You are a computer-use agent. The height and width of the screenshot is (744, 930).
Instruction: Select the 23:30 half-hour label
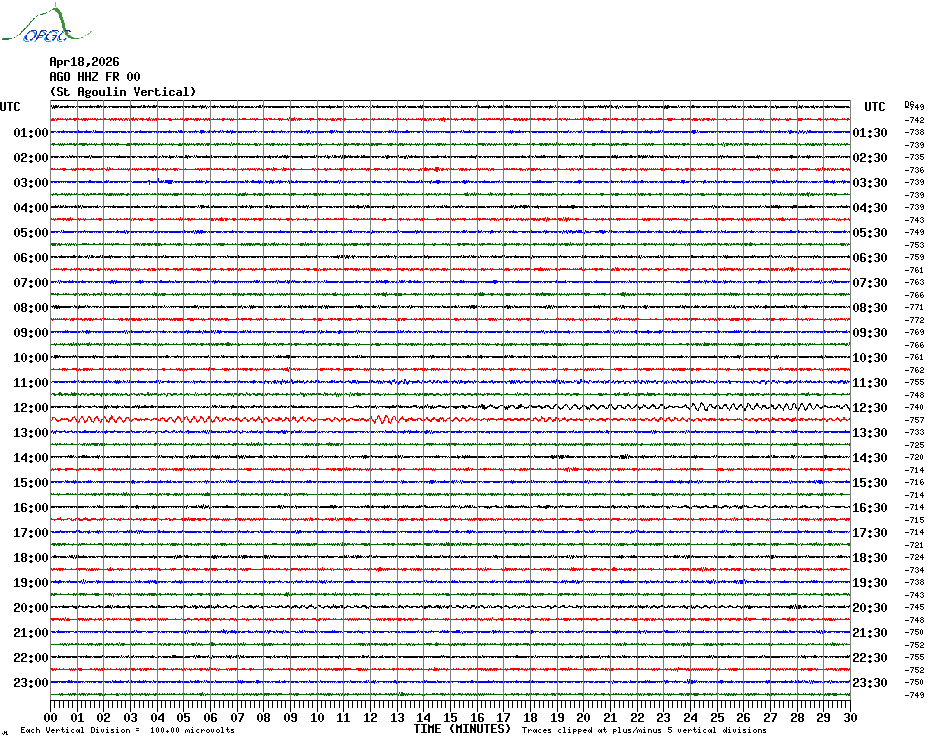click(x=870, y=682)
